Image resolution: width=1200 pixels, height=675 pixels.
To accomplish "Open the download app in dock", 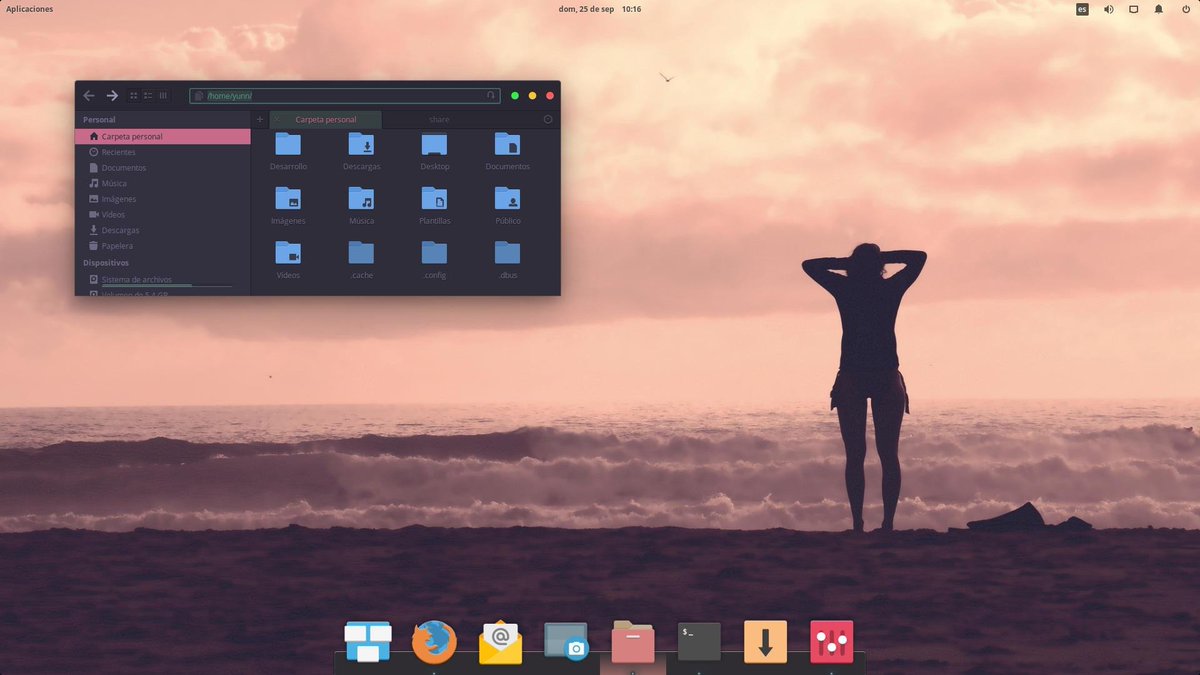I will pyautogui.click(x=765, y=642).
